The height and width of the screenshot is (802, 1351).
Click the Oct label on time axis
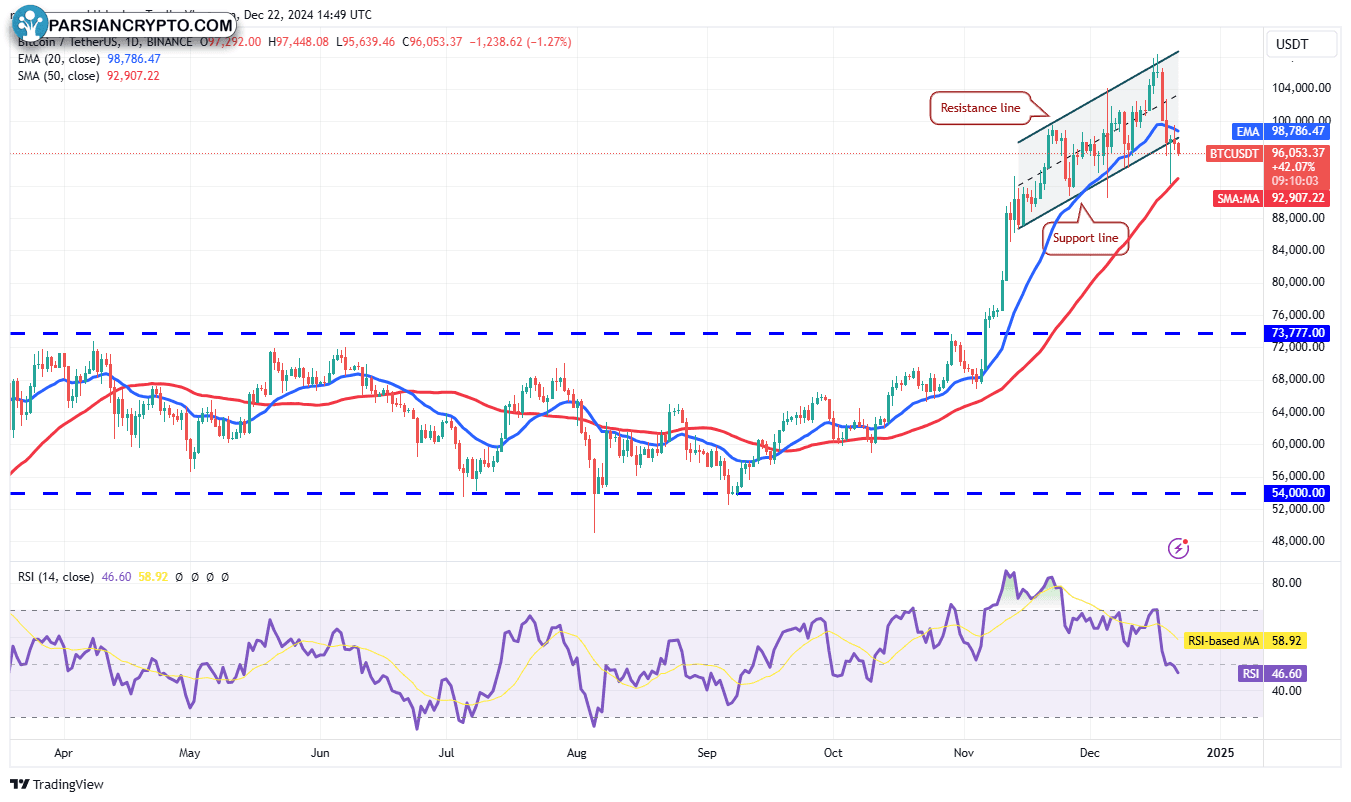[833, 751]
